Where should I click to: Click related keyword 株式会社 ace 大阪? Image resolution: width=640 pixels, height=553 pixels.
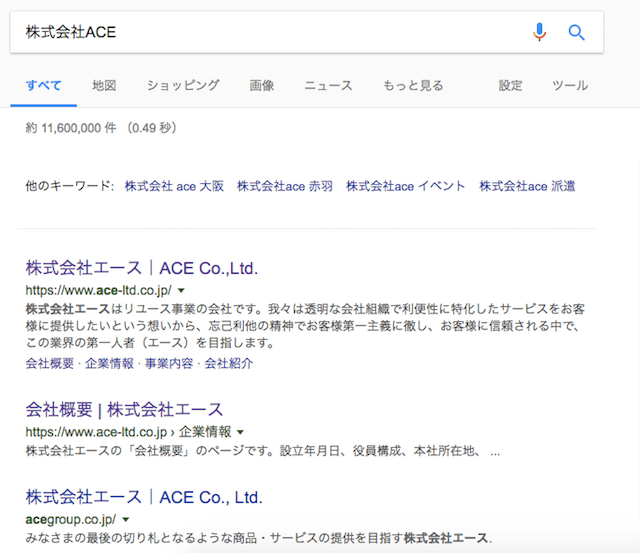174,186
